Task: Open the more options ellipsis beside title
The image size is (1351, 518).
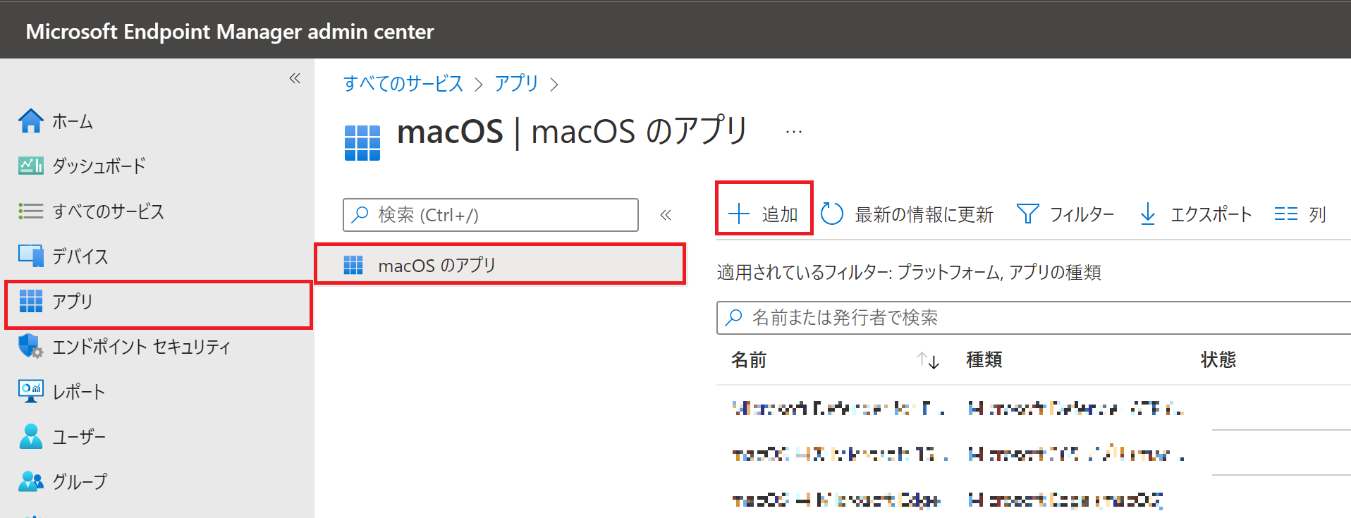Action: pos(794,131)
